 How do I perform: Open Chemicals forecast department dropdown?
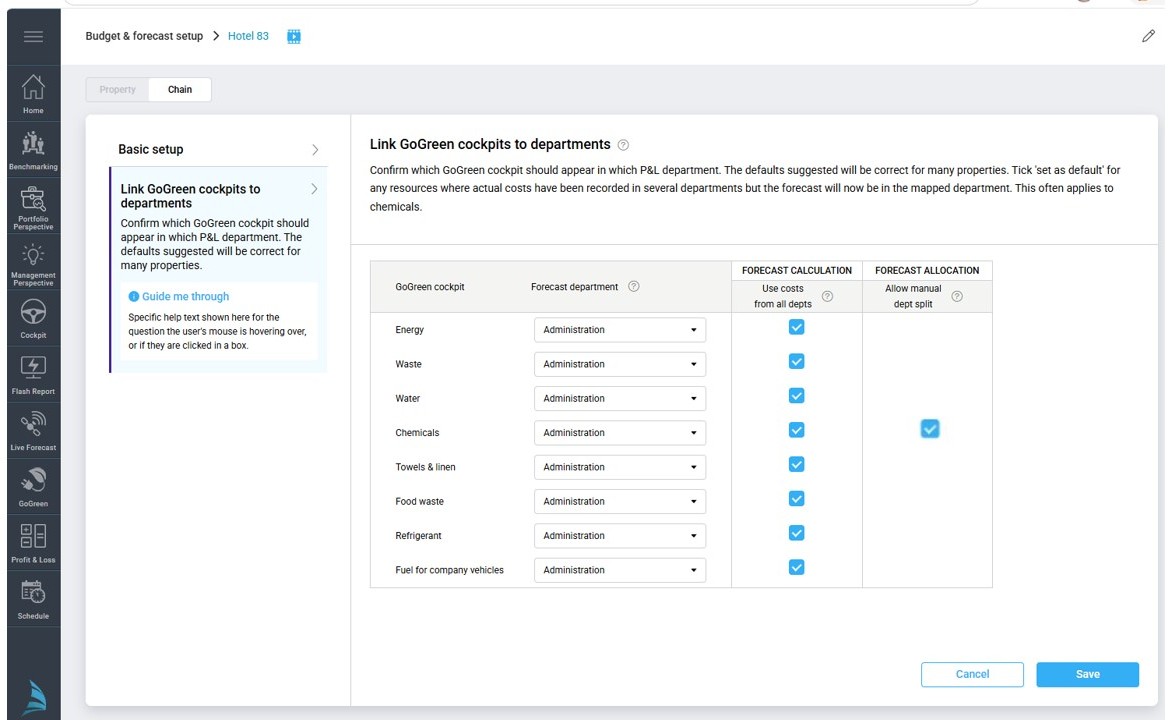[620, 433]
